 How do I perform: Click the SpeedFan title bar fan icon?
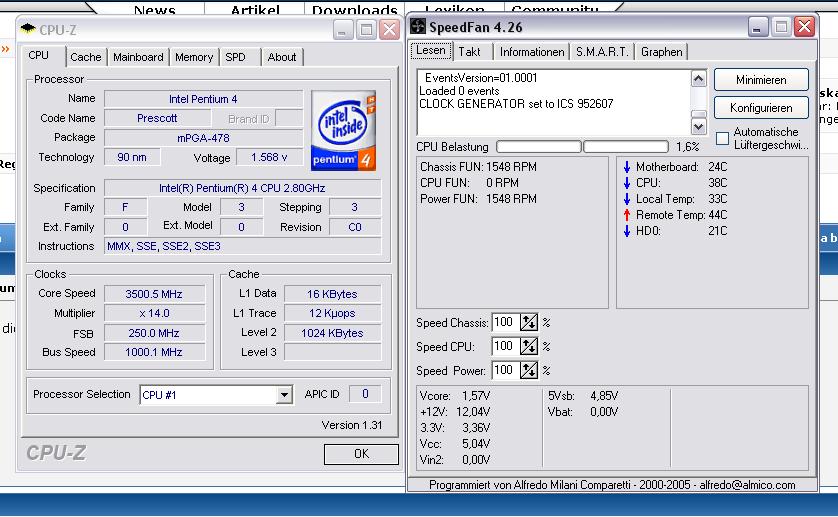(x=418, y=26)
